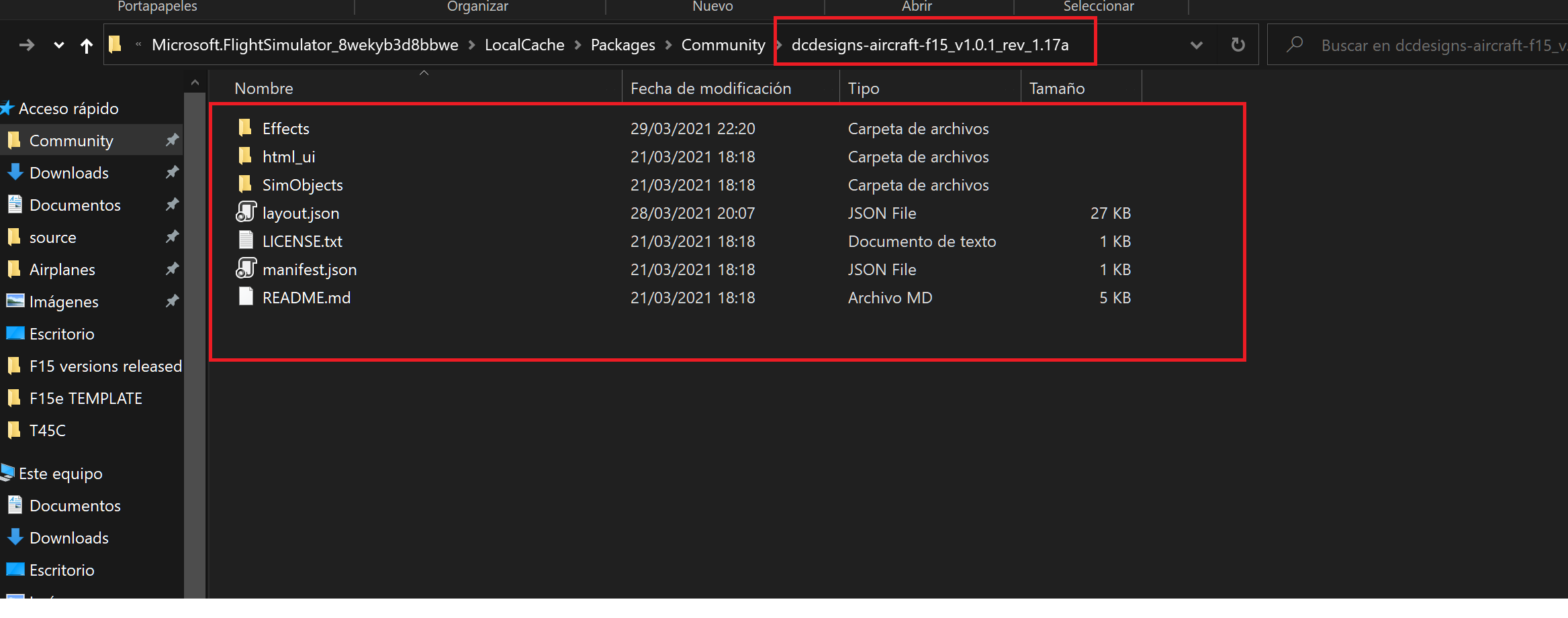Open Documentos under Este equipo
Viewport: 1568px width, 618px height.
(75, 505)
